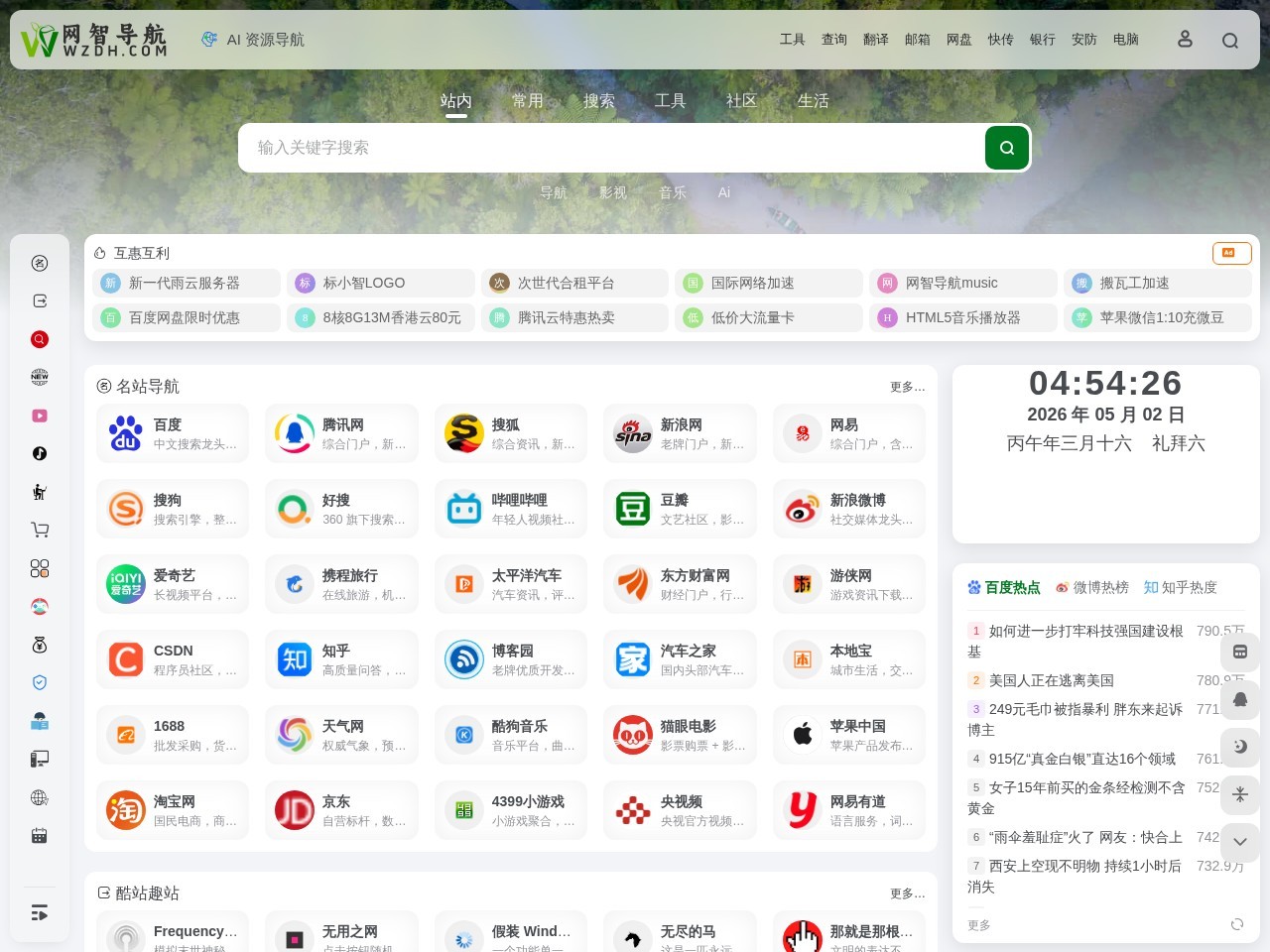The height and width of the screenshot is (952, 1270).
Task: Open 网盘 in the top menu
Action: coord(959,40)
